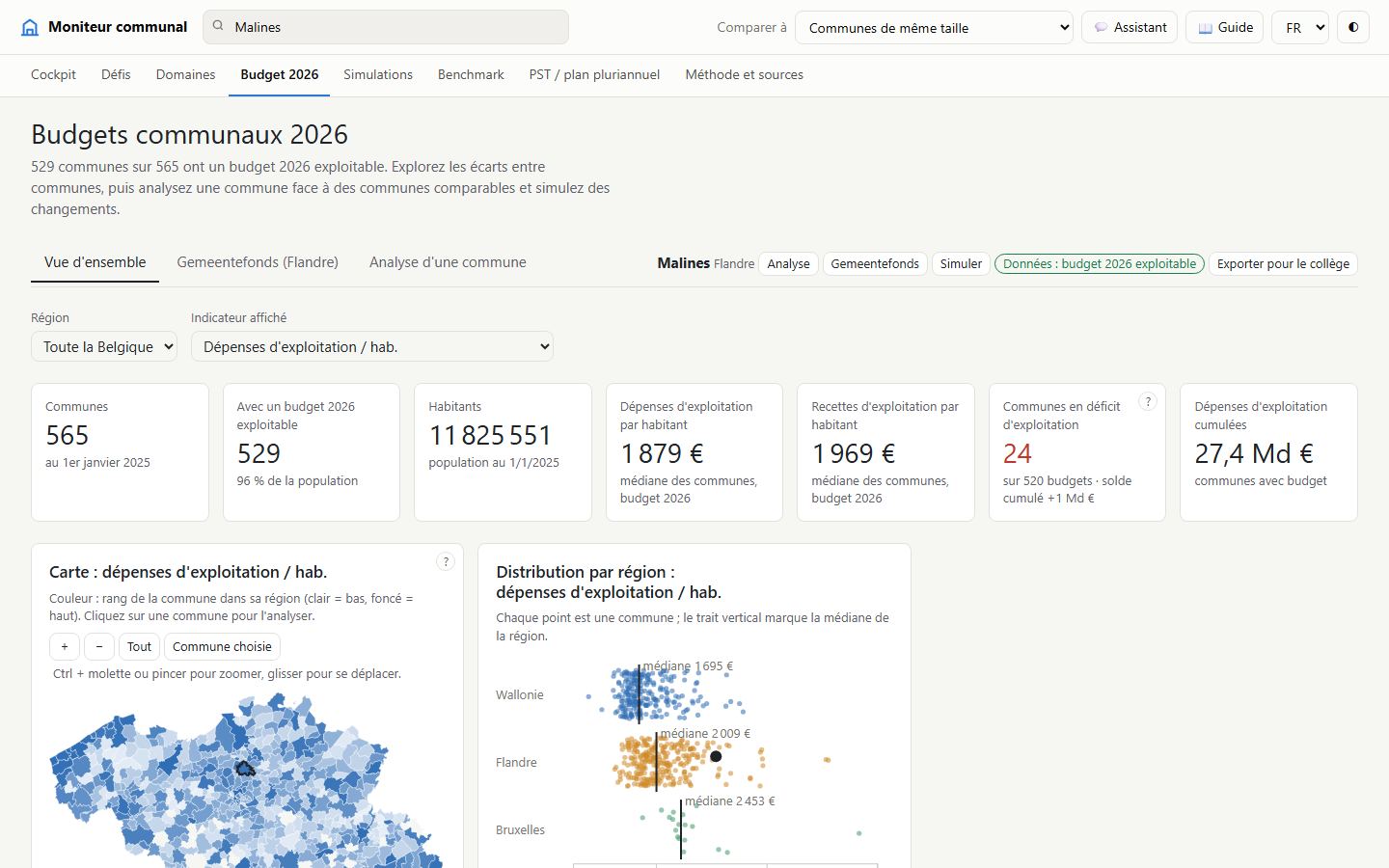
Task: Open the 'Indicateur affiché' dropdown
Action: [x=372, y=346]
